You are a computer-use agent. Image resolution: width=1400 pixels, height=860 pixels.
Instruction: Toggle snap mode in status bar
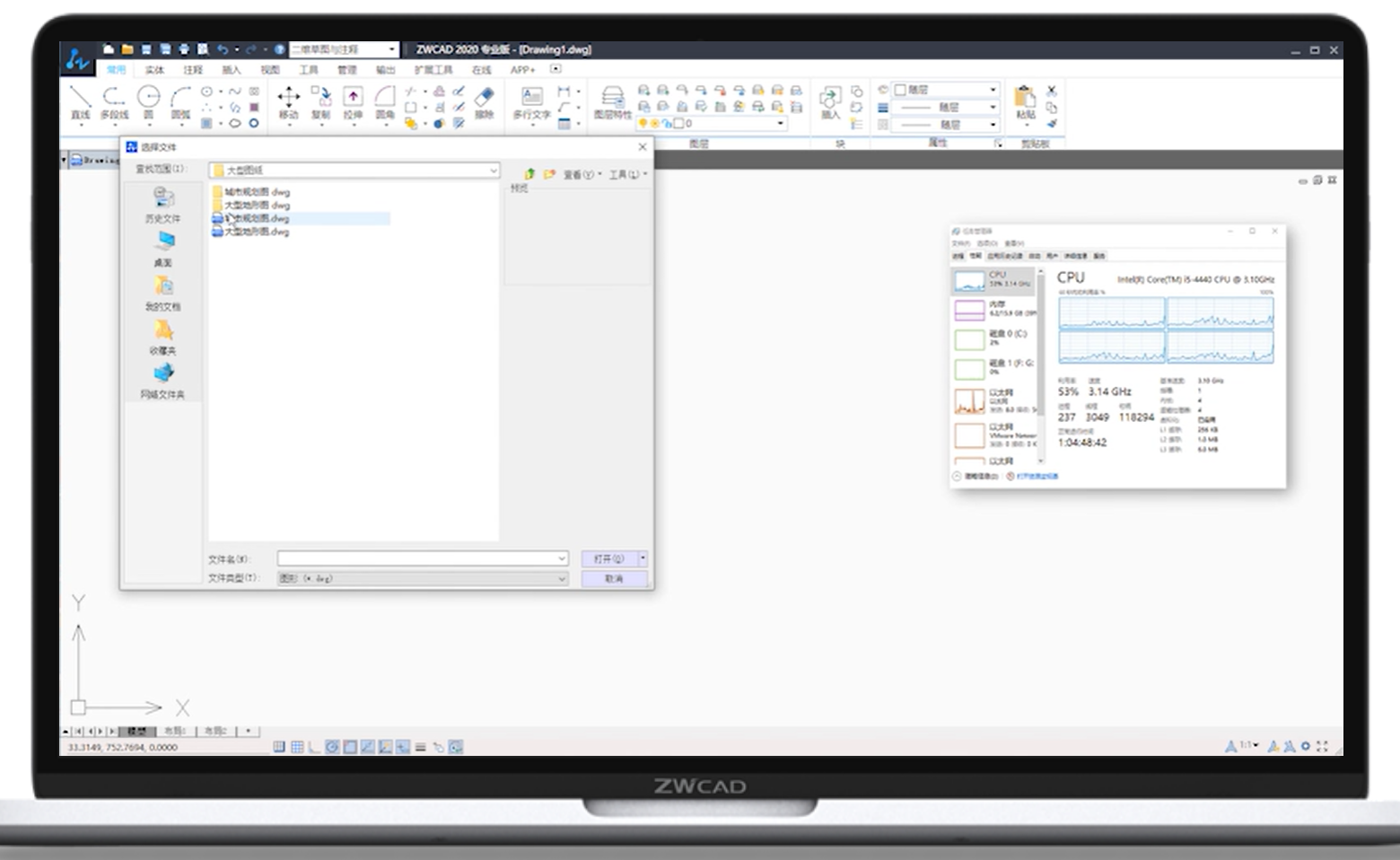click(279, 747)
